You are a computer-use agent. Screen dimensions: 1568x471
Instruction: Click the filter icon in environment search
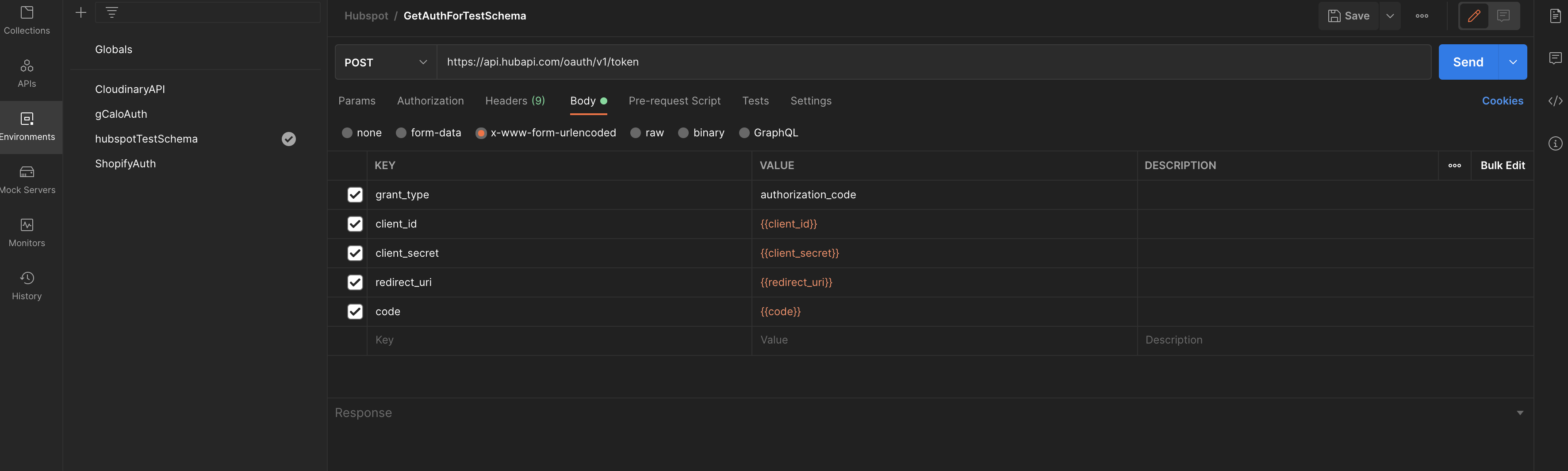112,12
